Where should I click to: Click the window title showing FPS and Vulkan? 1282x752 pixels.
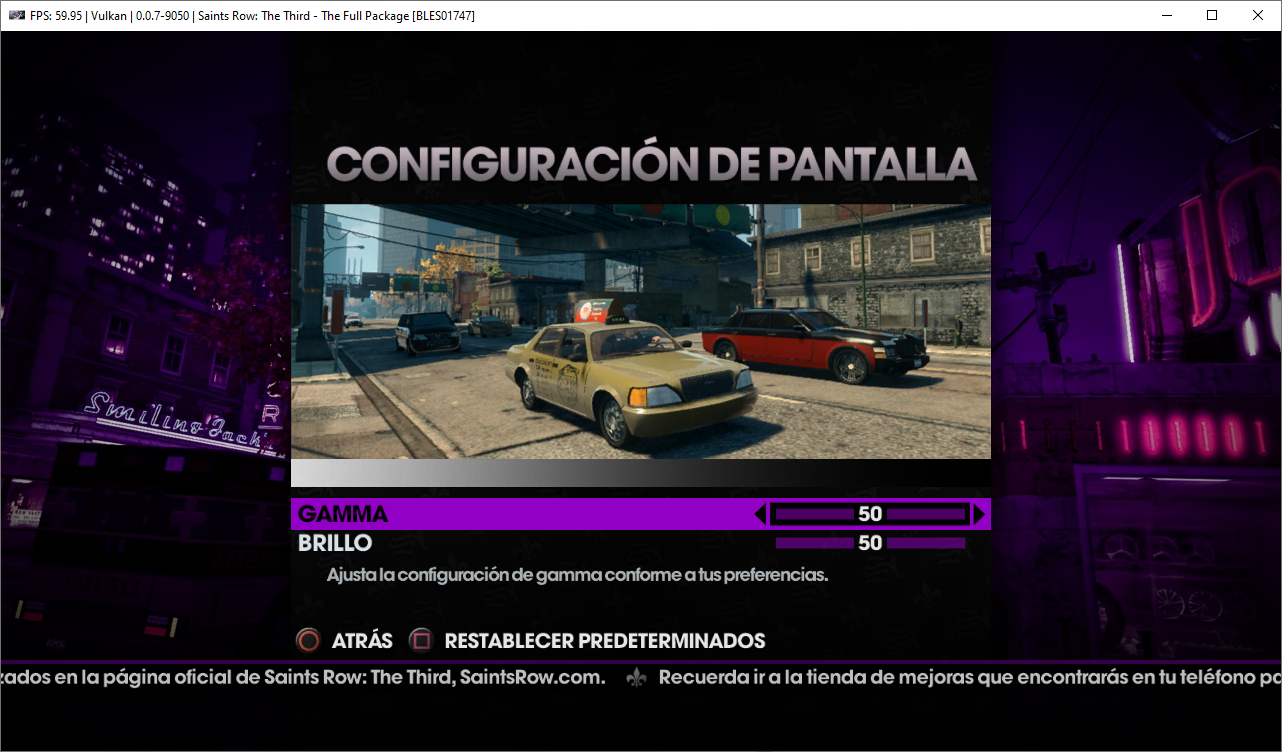coord(252,15)
